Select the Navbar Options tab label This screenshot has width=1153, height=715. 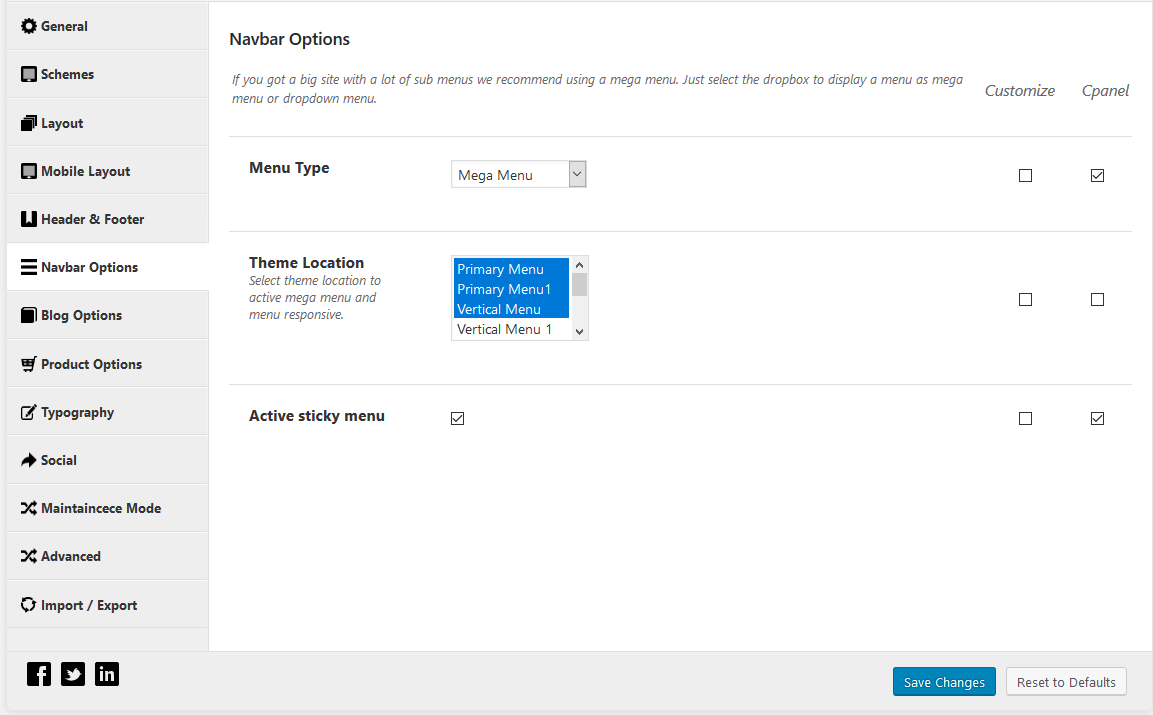(x=90, y=267)
